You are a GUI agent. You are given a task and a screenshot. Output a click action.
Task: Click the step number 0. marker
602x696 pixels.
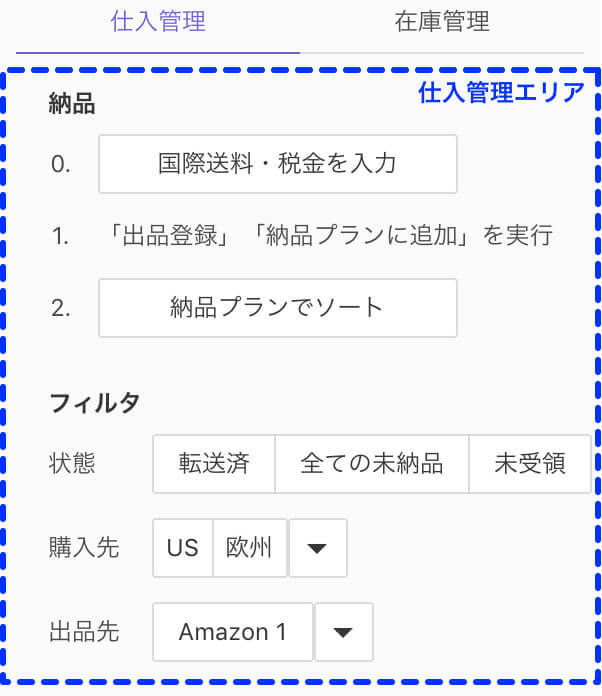click(x=60, y=164)
